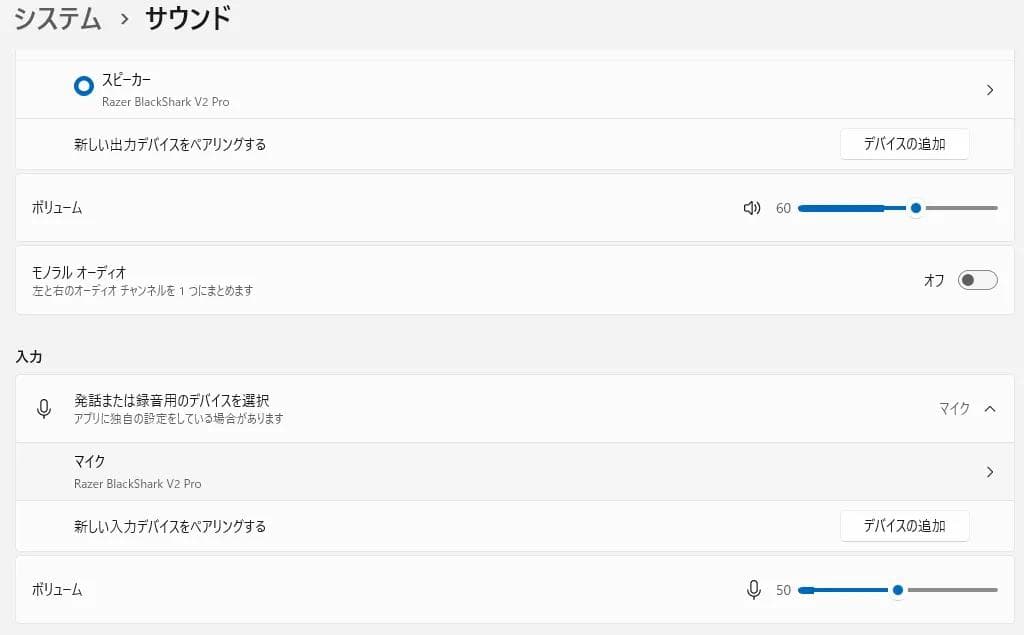
Task: Click the サウンド page title
Action: point(188,18)
